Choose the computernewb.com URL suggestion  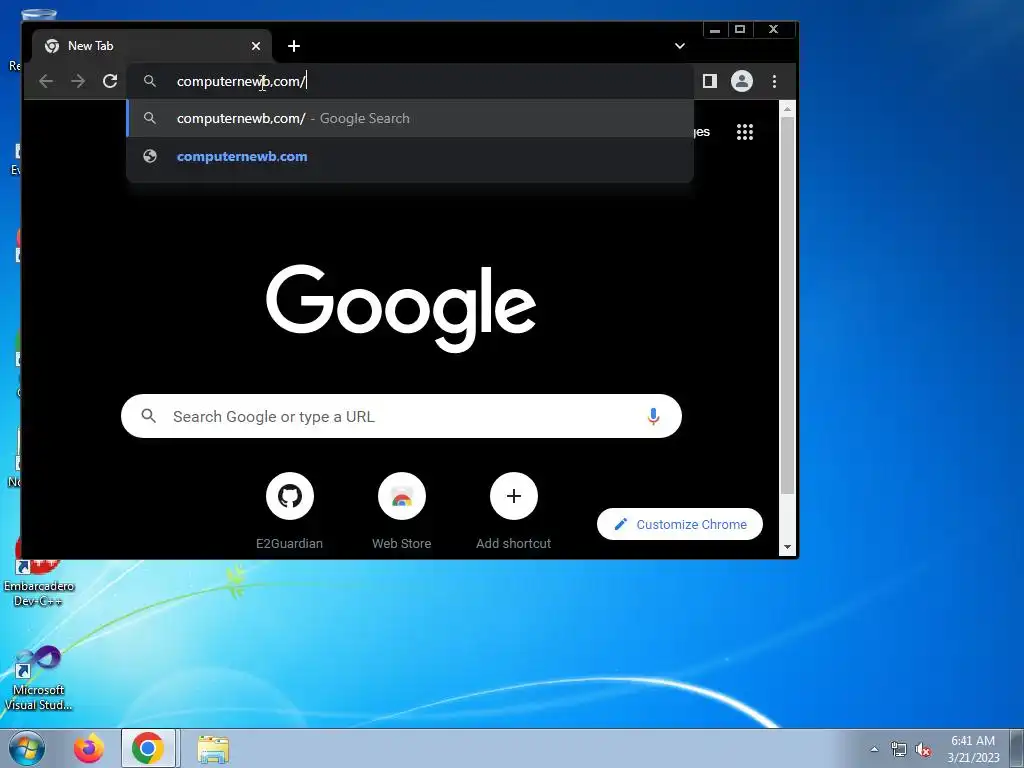[410, 156]
